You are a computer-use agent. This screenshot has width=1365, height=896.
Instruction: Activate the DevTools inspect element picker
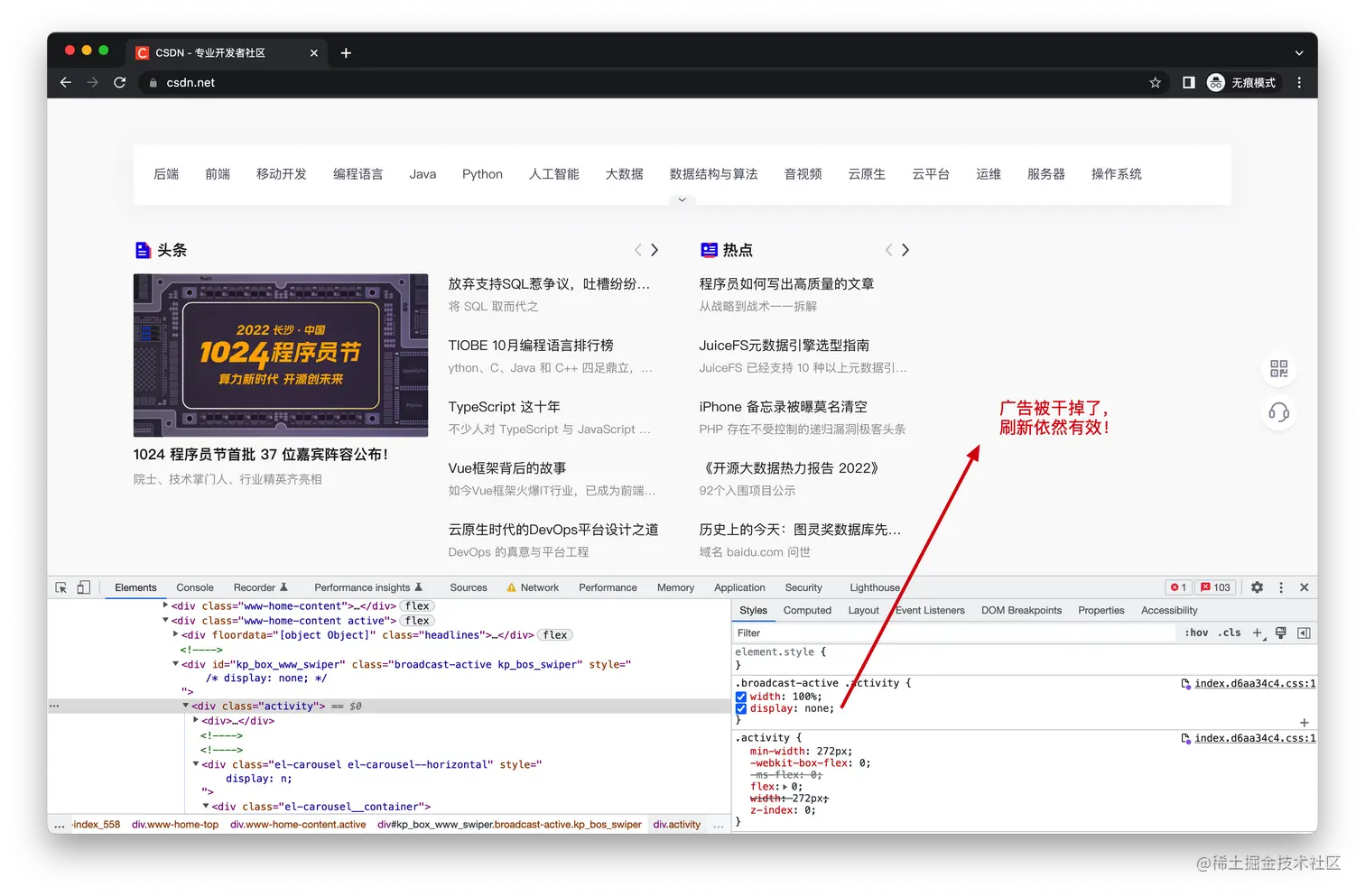click(61, 587)
